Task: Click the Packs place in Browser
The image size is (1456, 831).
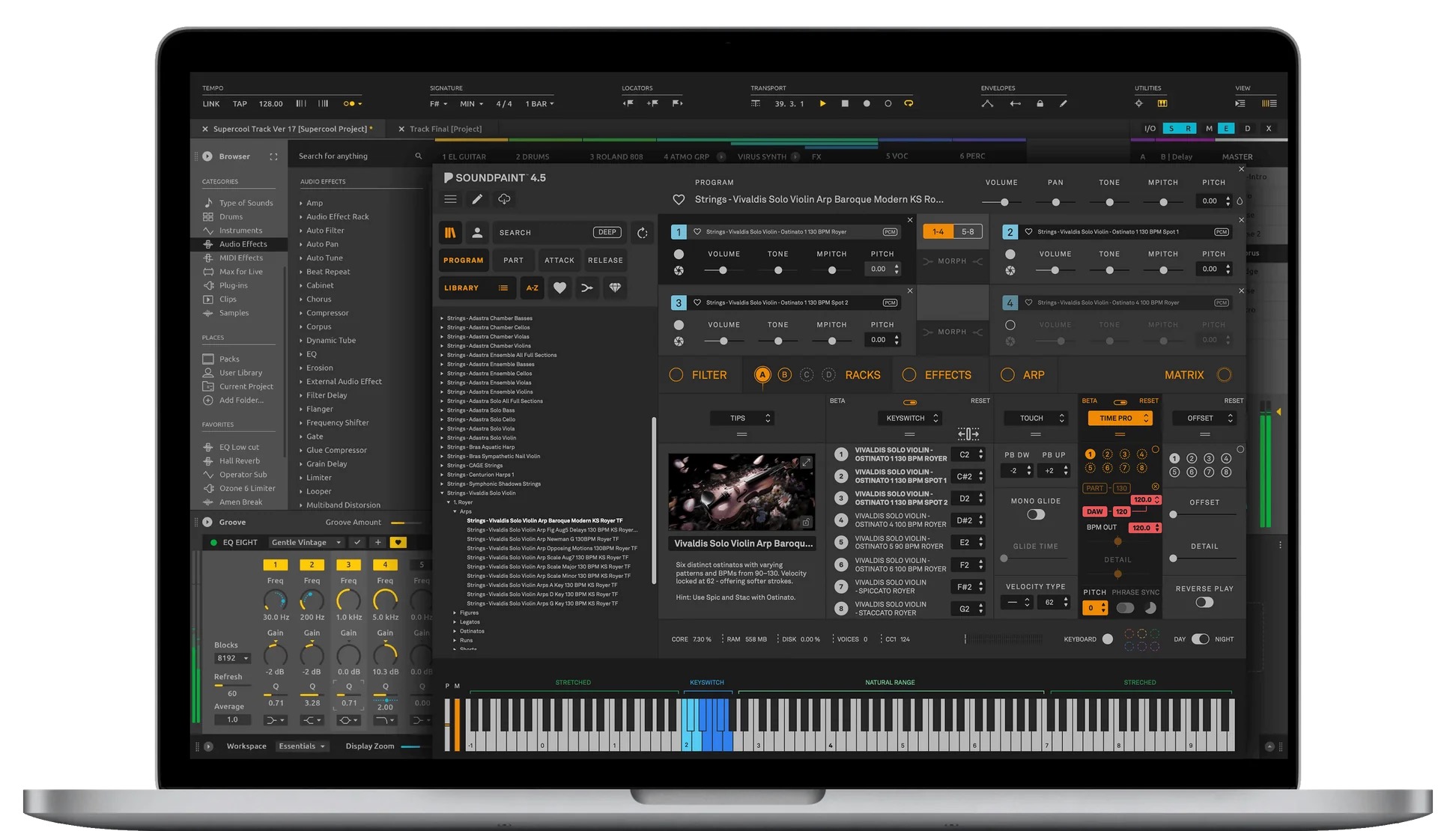Action: [x=229, y=359]
